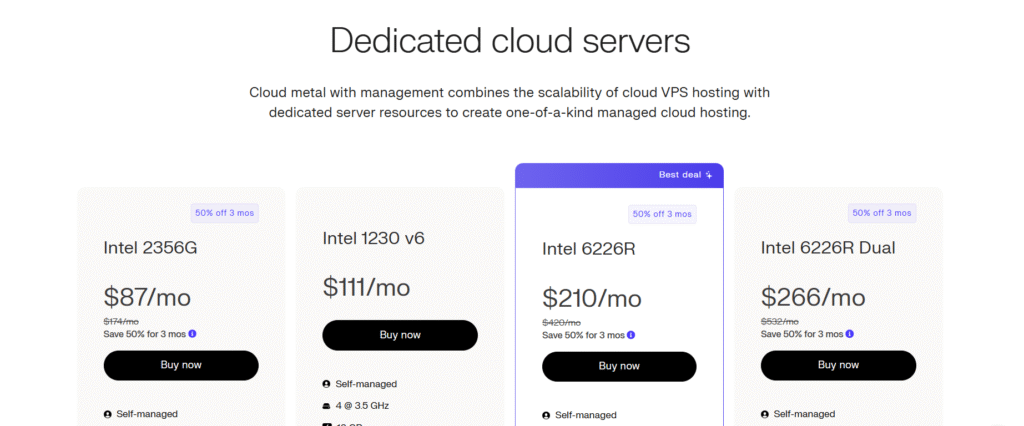Click info icon beside Intel 6226R Dual savings
Viewport: 1024px width, 426px height.
[850, 333]
